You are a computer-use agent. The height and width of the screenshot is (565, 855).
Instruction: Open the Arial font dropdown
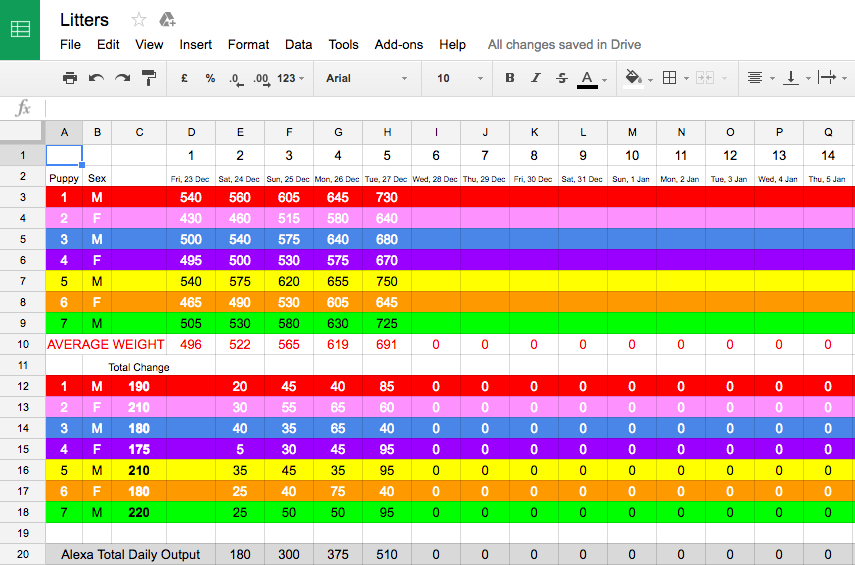(x=366, y=78)
